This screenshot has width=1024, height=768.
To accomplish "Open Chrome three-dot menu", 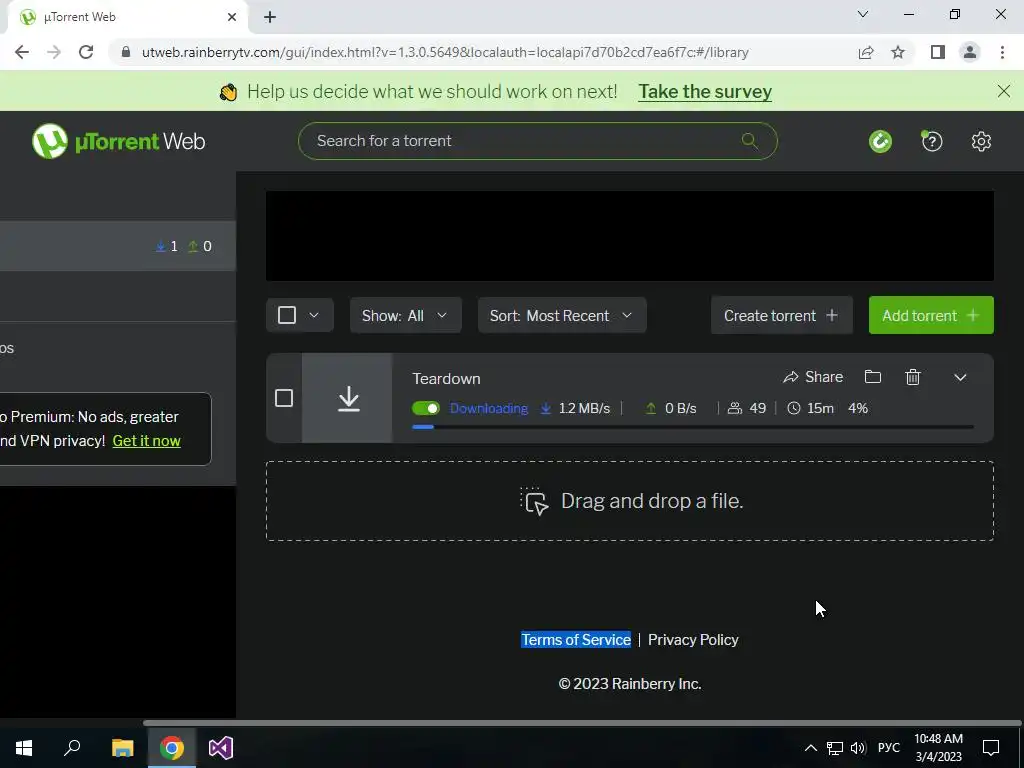I will pos(1002,52).
